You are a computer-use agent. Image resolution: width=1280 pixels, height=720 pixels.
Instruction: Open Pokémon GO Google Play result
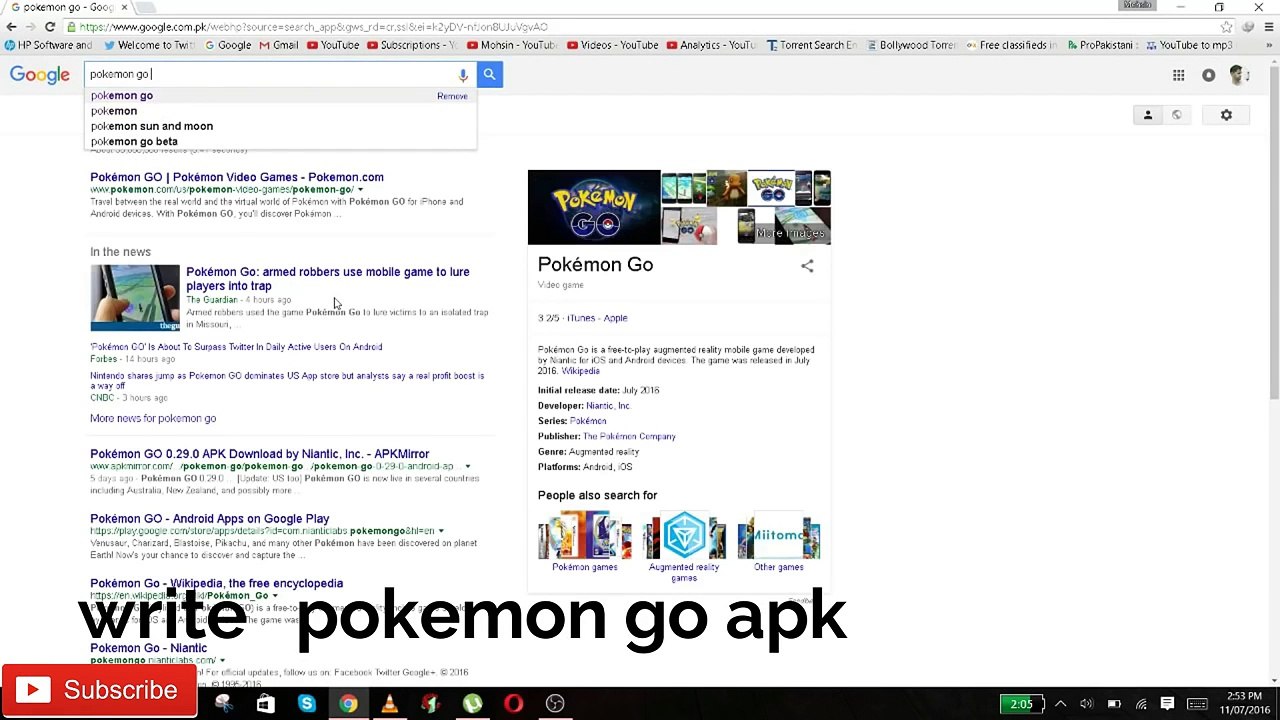pos(210,519)
